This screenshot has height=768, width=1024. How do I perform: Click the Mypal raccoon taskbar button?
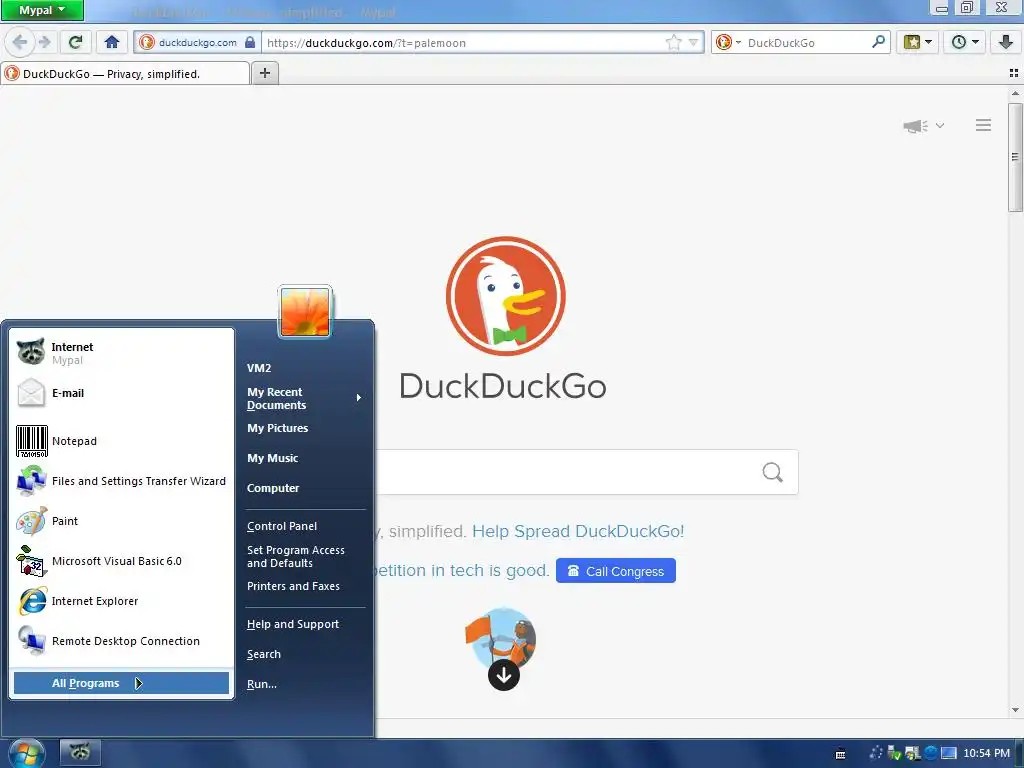pyautogui.click(x=80, y=753)
